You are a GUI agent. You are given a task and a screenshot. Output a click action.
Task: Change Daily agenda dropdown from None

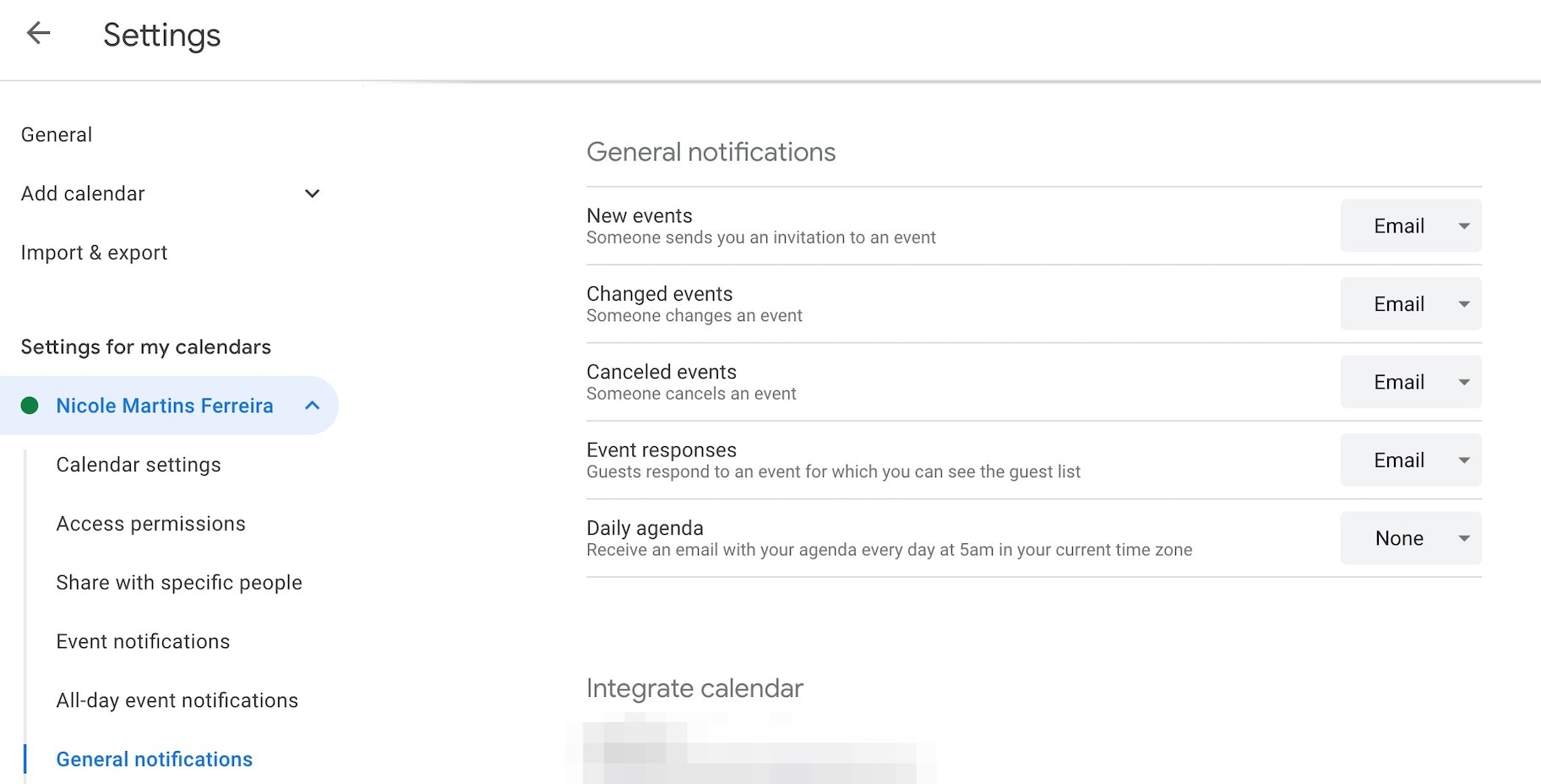tap(1410, 538)
